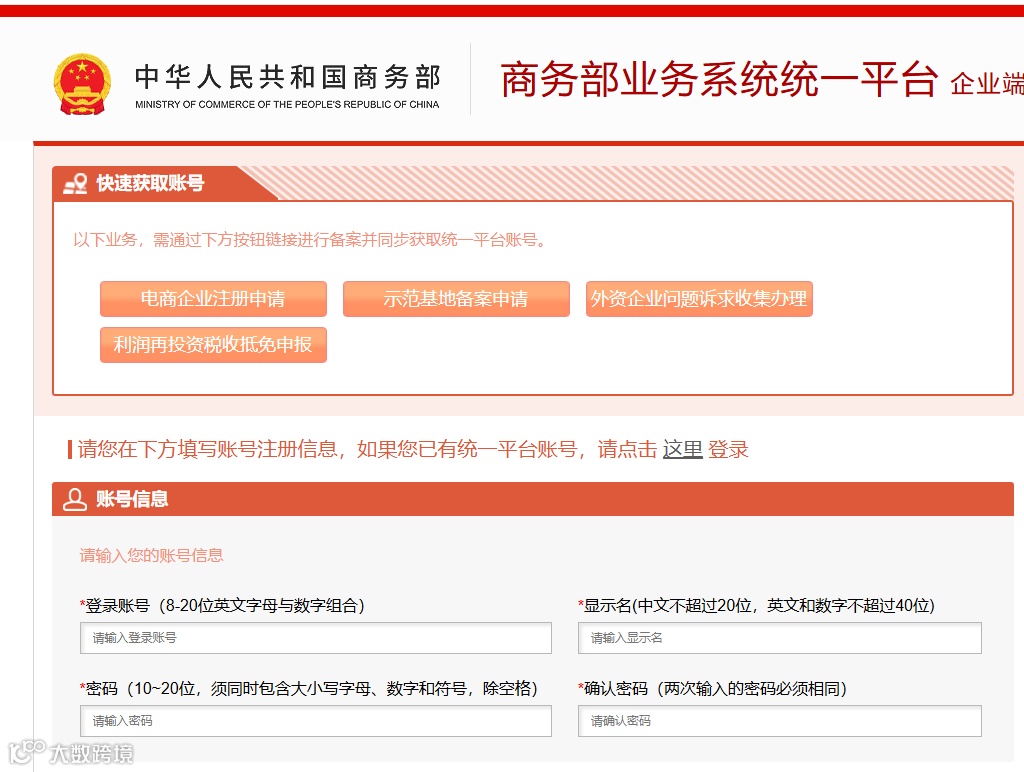Viewport: 1024px width, 772px height.
Task: Follow the 这里 login link
Action: pyautogui.click(x=682, y=449)
